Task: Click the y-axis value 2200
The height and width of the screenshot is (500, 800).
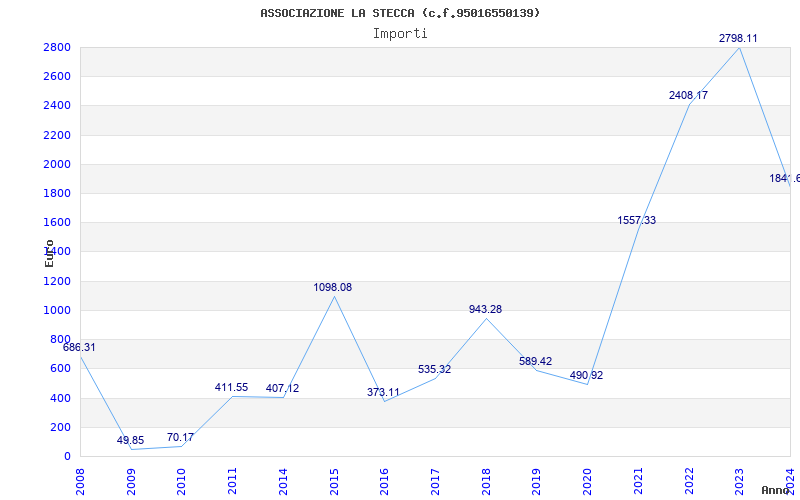Action: coord(58,135)
